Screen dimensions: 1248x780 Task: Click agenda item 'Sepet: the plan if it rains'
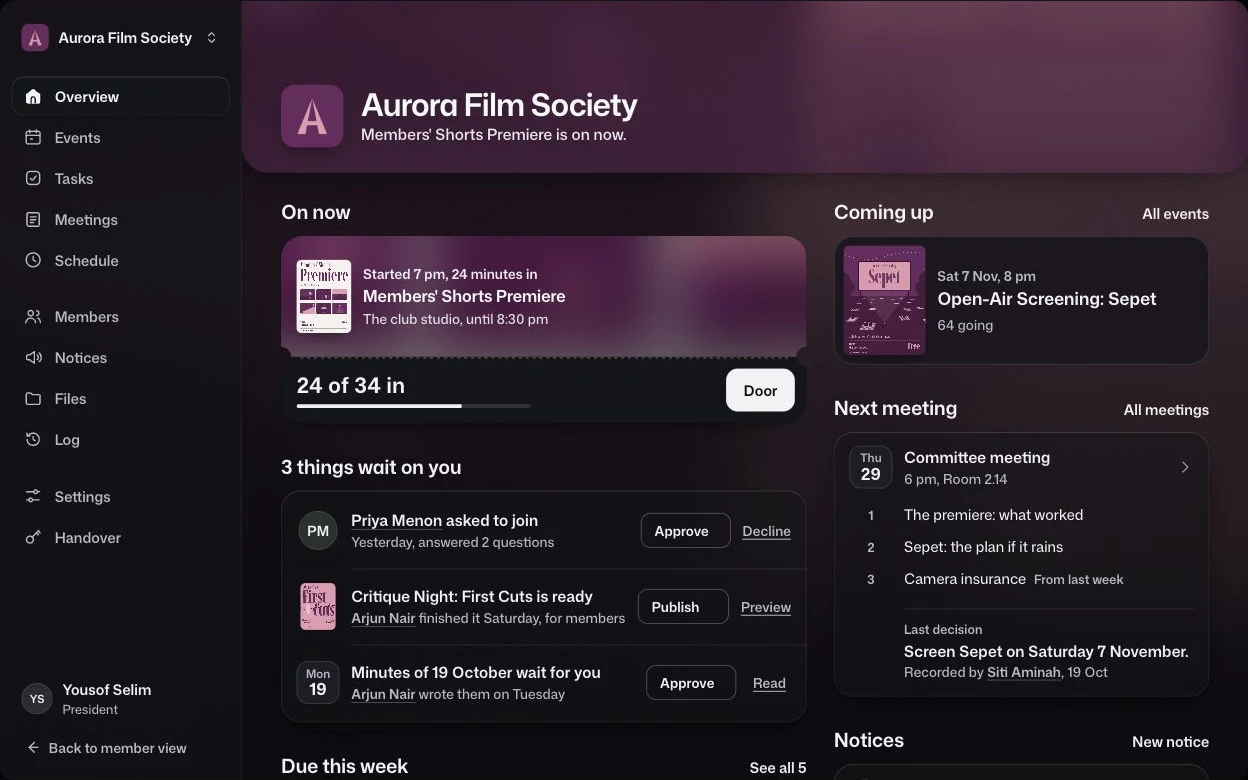click(x=983, y=547)
